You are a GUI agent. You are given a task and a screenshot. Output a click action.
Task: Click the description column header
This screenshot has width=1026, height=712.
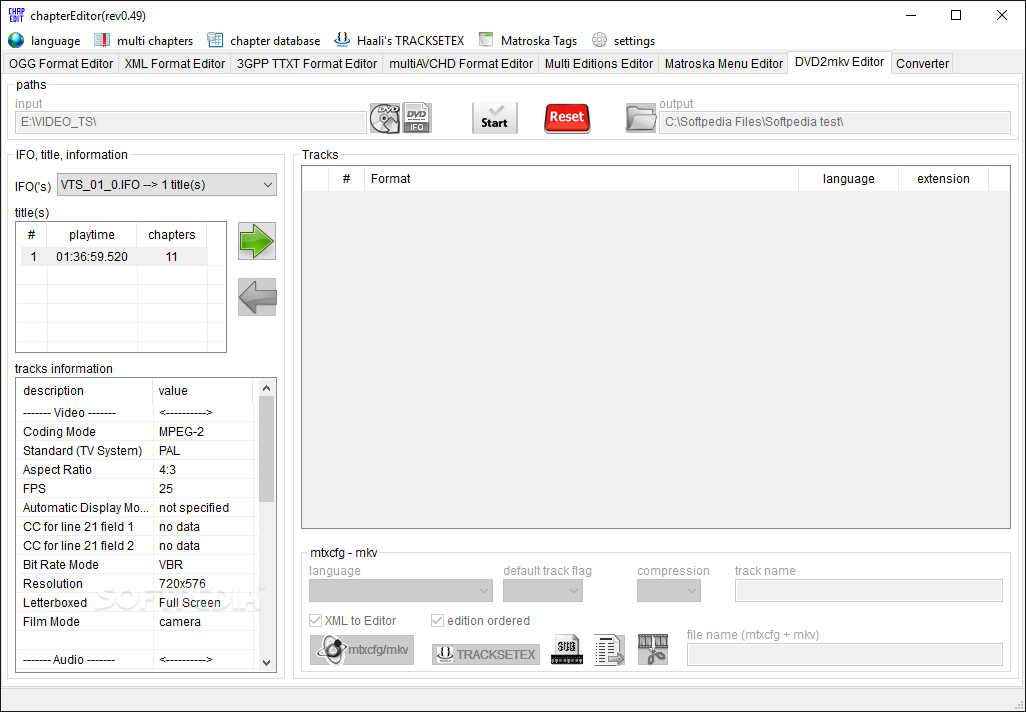[85, 391]
